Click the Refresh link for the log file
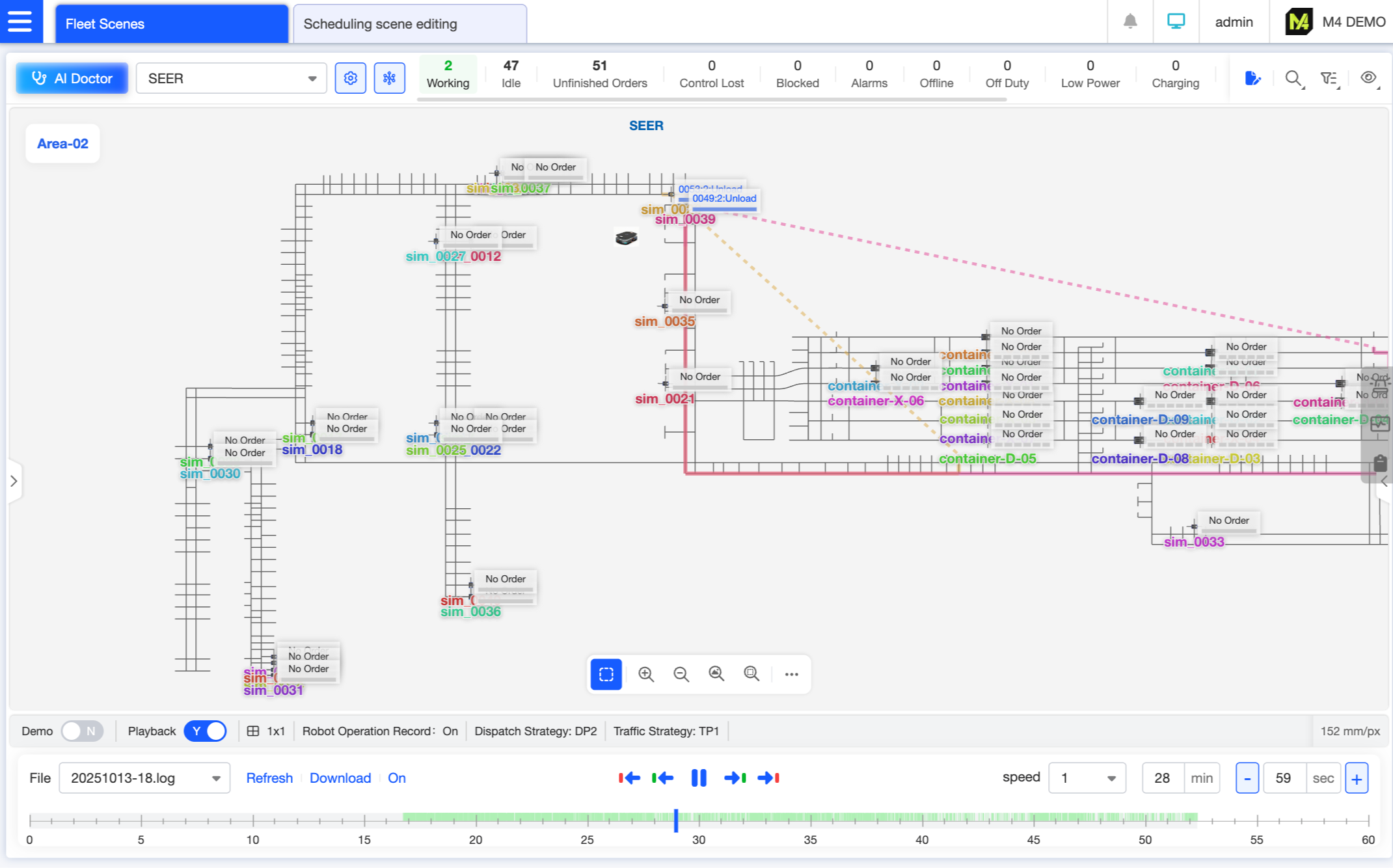Image resolution: width=1393 pixels, height=868 pixels. [x=269, y=778]
